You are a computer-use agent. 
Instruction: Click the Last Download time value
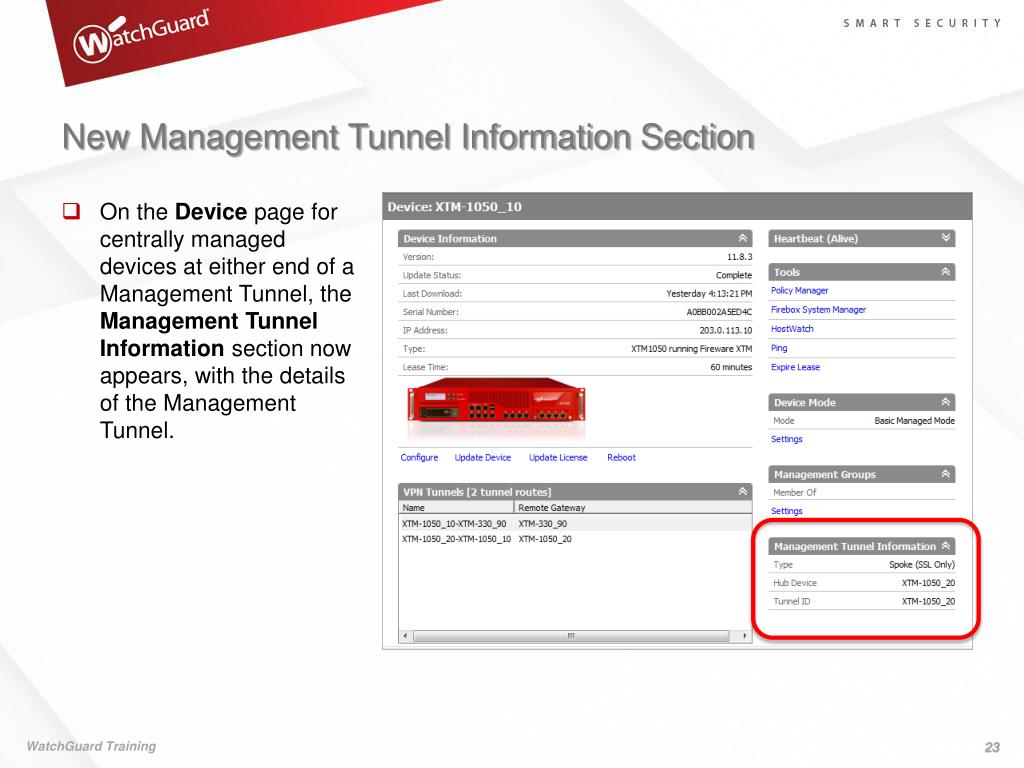(x=709, y=294)
